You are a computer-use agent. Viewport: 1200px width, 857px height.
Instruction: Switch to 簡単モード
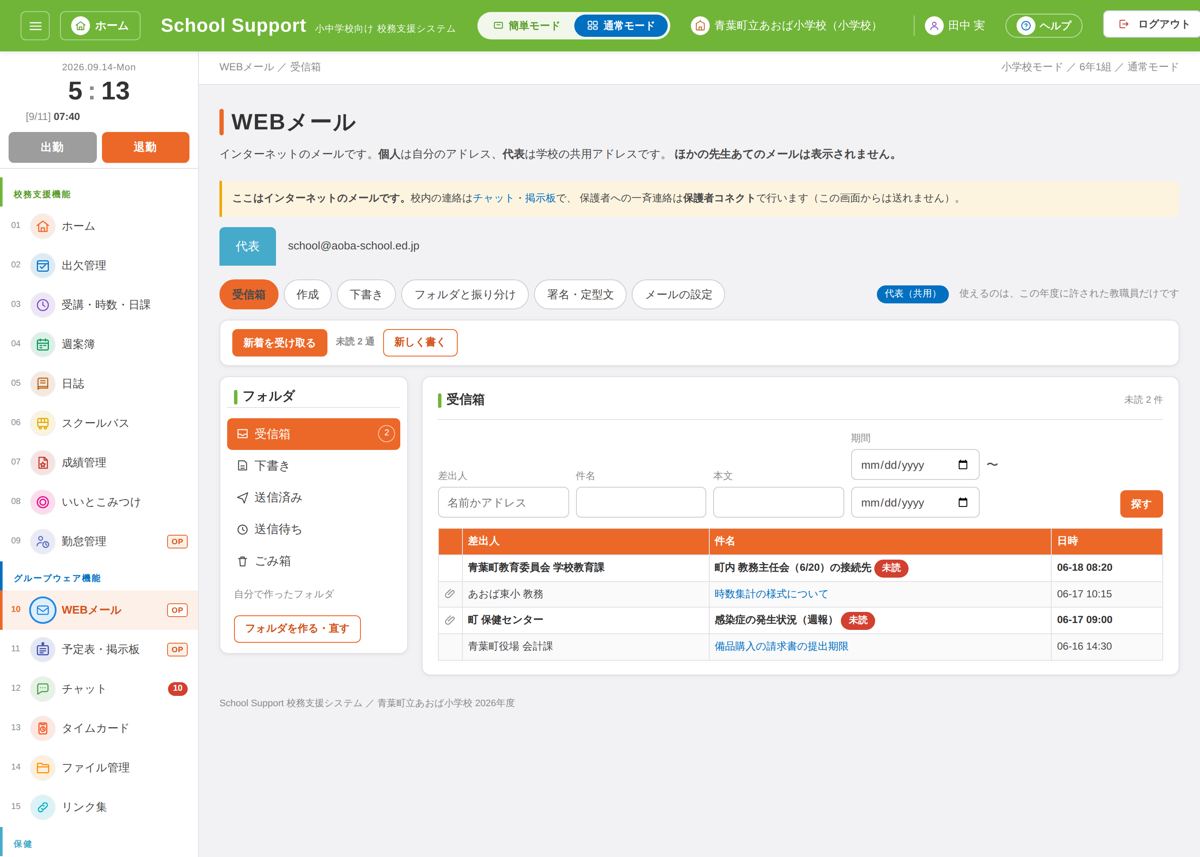(527, 26)
